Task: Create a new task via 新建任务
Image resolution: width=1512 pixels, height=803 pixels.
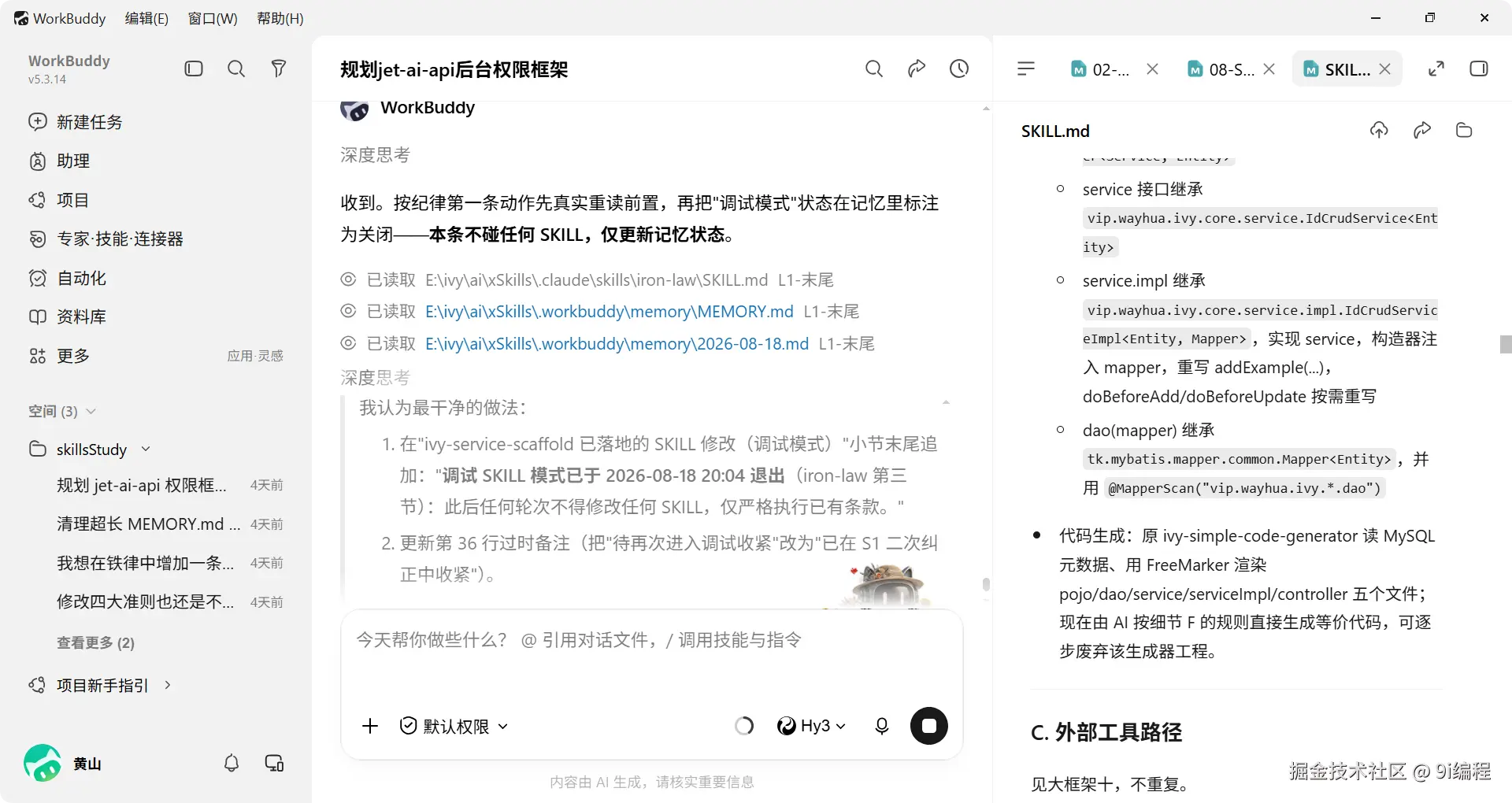Action: coord(76,122)
